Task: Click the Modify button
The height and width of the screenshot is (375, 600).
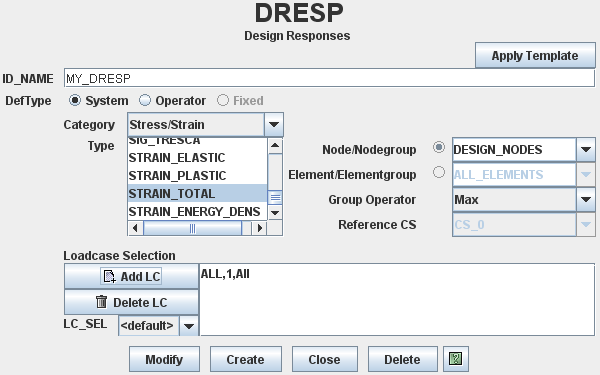Action: [164, 359]
